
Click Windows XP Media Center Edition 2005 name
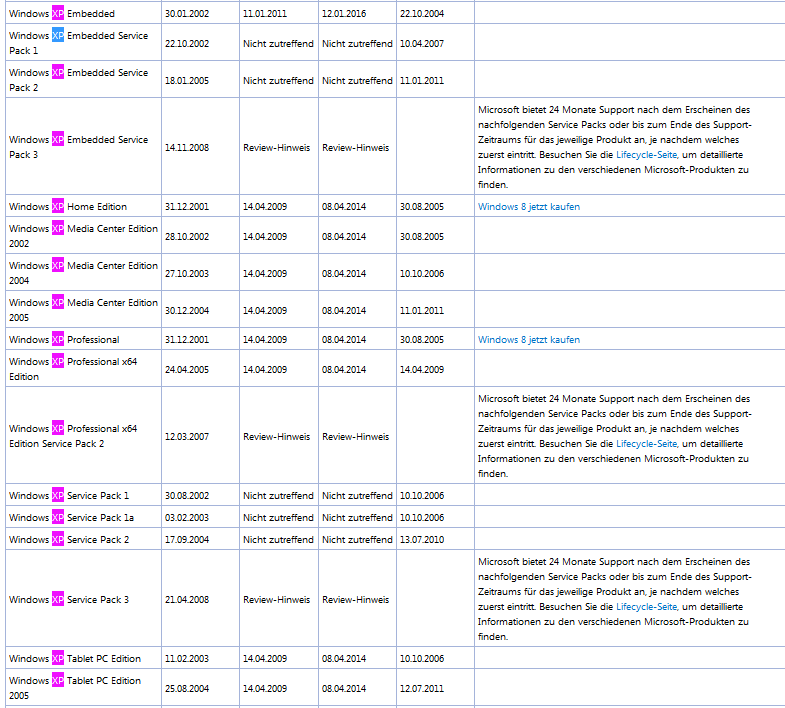(x=84, y=310)
